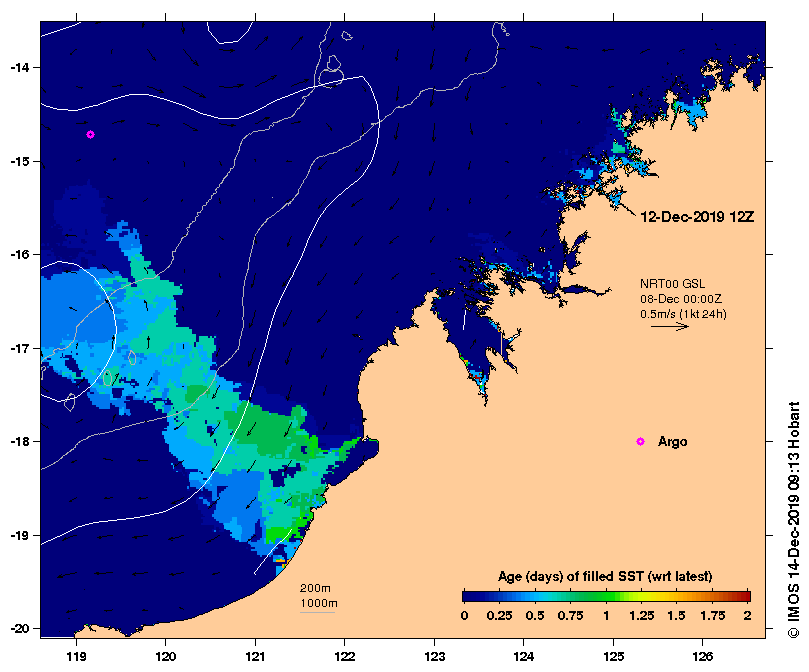The image size is (809, 672).
Task: Click the colorbar tick label 0.25
Action: point(499,616)
